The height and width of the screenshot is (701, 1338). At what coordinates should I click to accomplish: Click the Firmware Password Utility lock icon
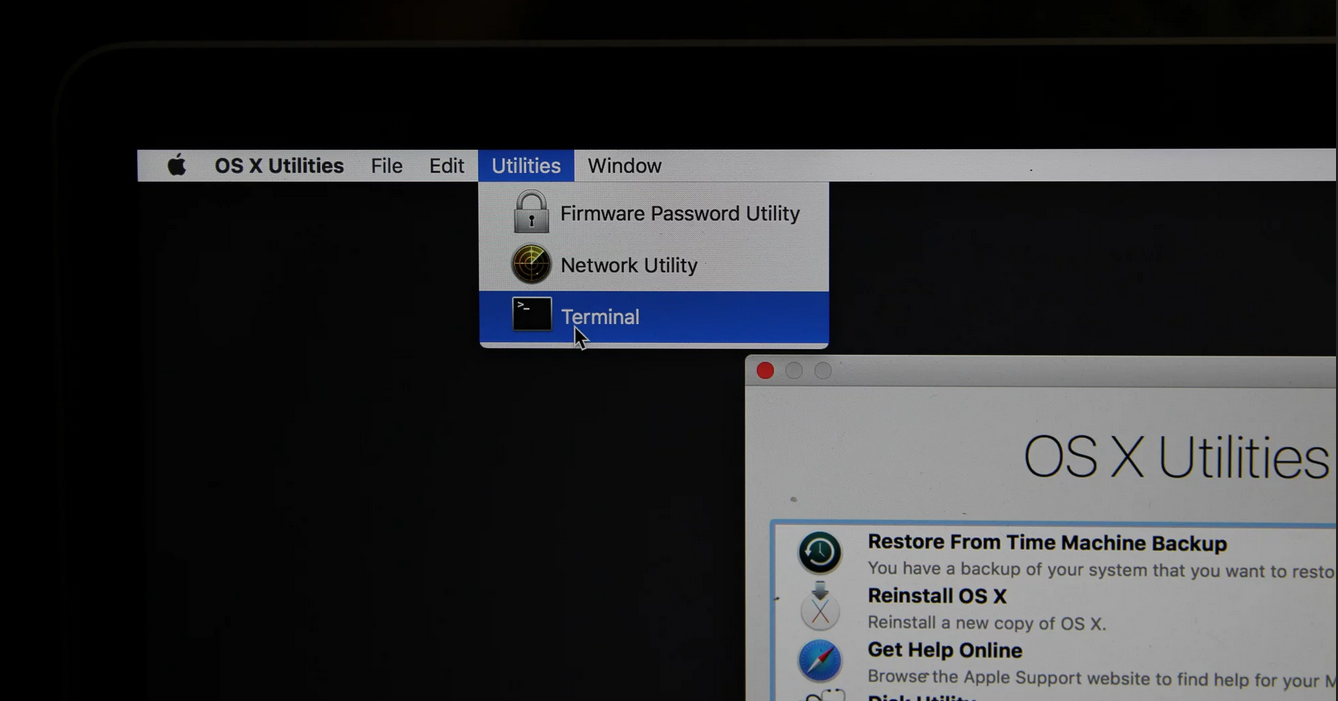(530, 211)
